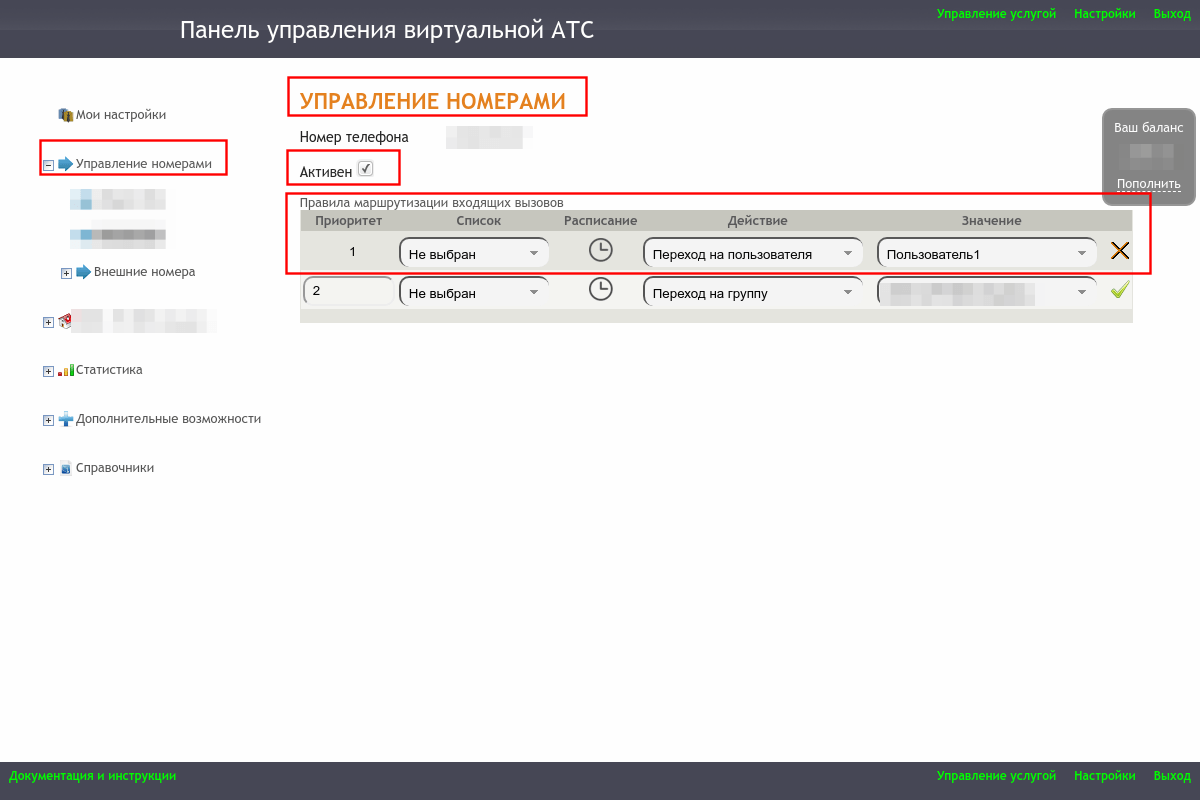
Task: Click the Пополнить balance link
Action: click(1149, 184)
